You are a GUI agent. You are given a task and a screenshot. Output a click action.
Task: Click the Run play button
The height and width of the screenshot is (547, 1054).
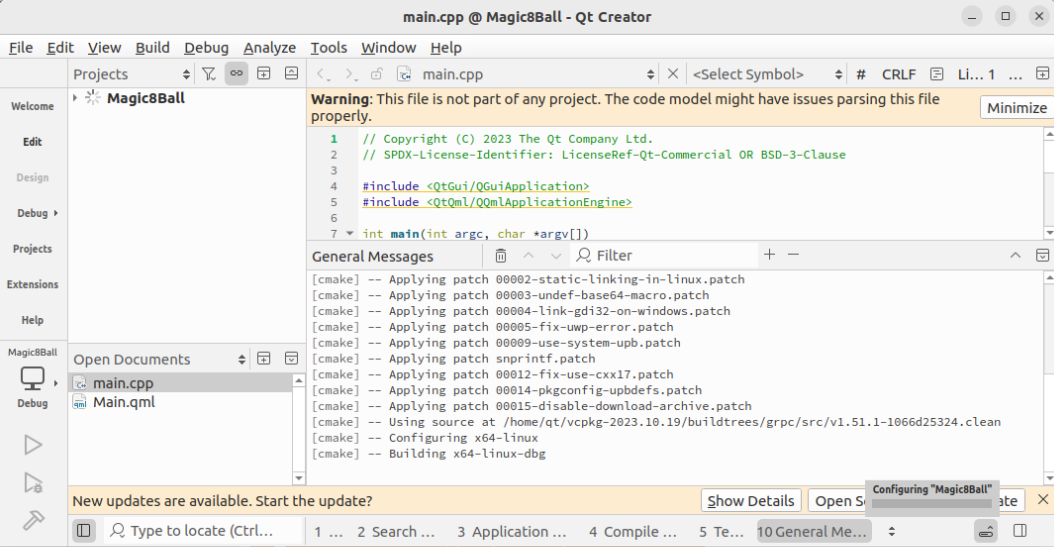32,445
